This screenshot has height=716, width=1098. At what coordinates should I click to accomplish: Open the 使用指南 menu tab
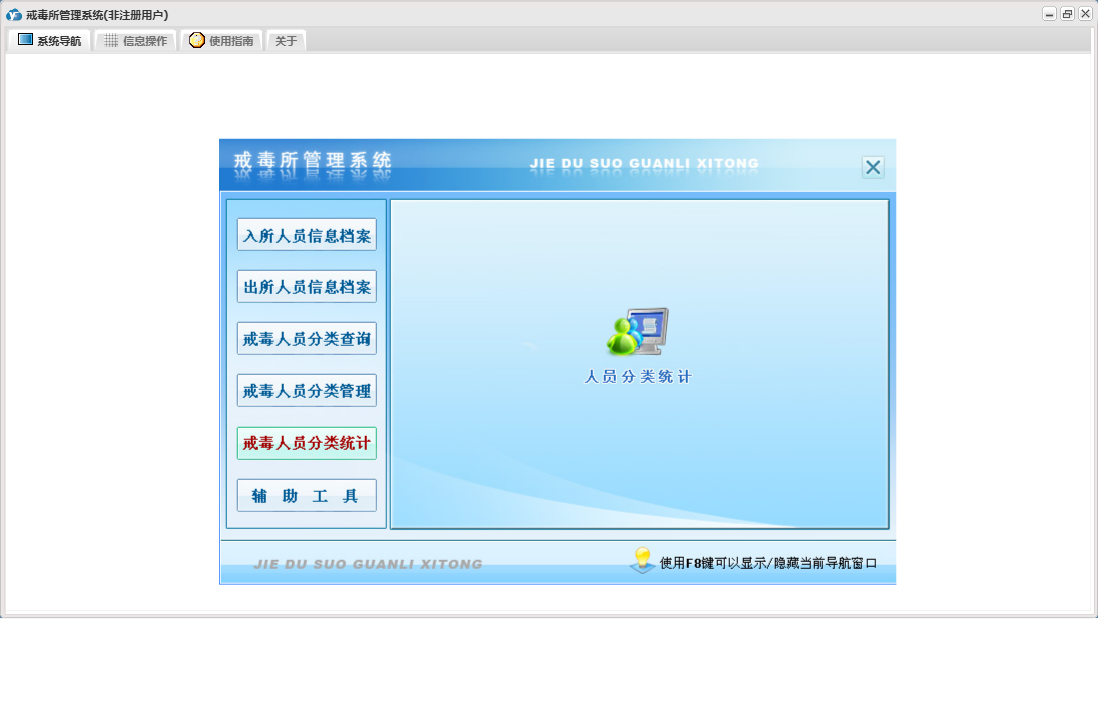pos(222,41)
